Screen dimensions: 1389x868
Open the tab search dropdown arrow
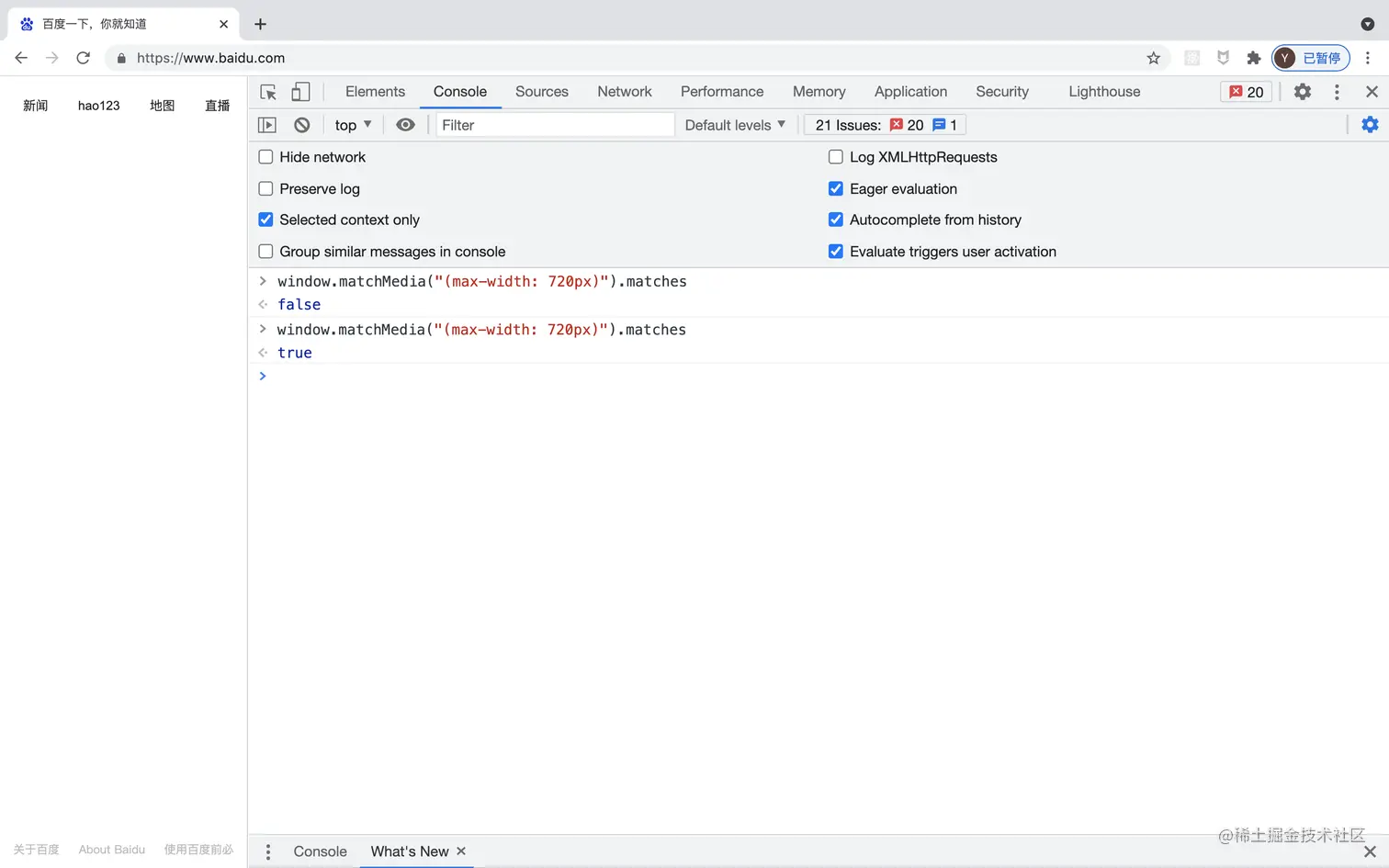pos(1368,24)
